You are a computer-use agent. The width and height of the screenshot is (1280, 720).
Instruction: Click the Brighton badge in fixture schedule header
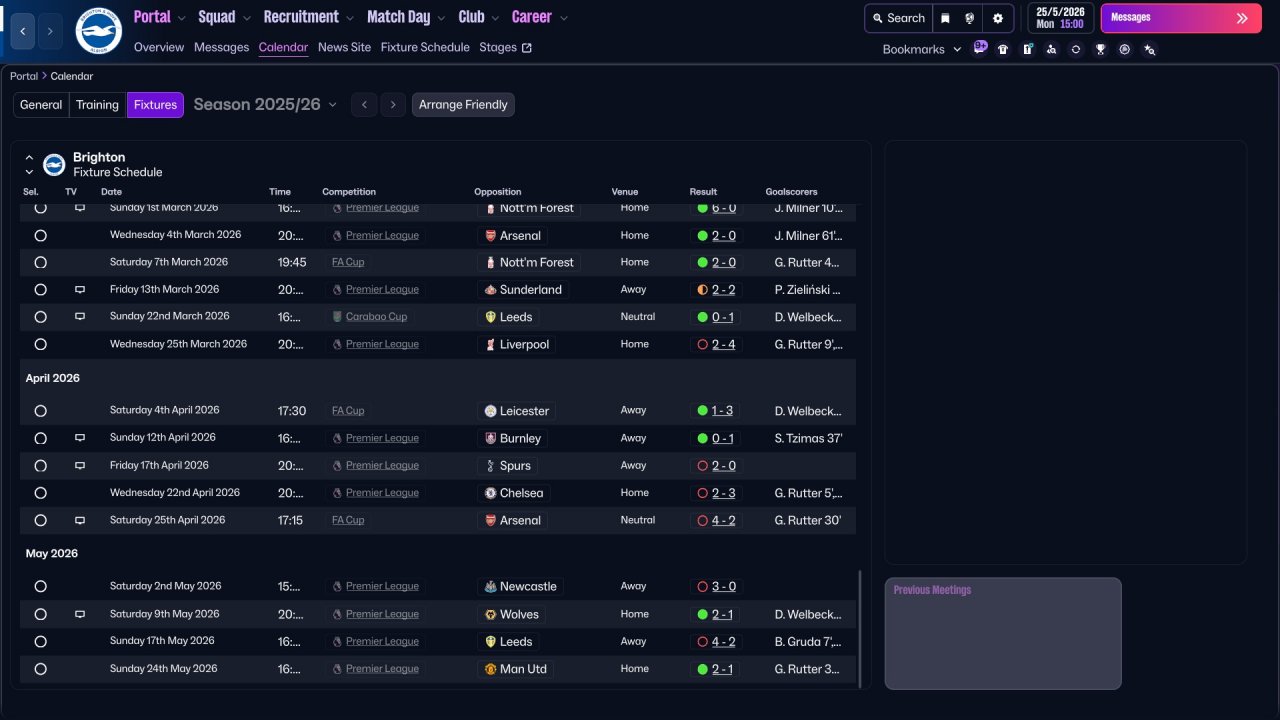pyautogui.click(x=54, y=164)
